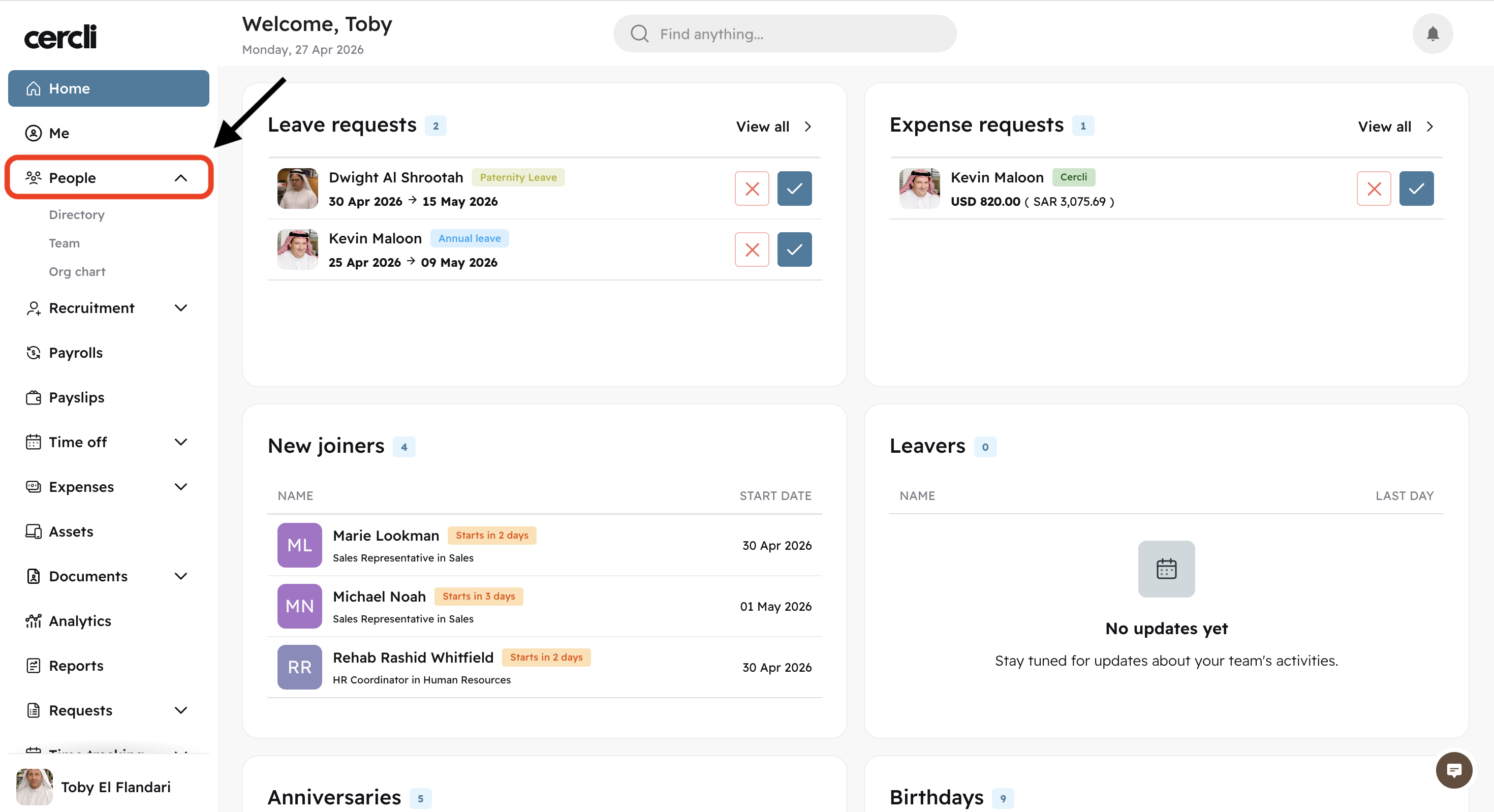Click the Payrolls sidebar icon
This screenshot has height=812, width=1494.
[x=34, y=353]
